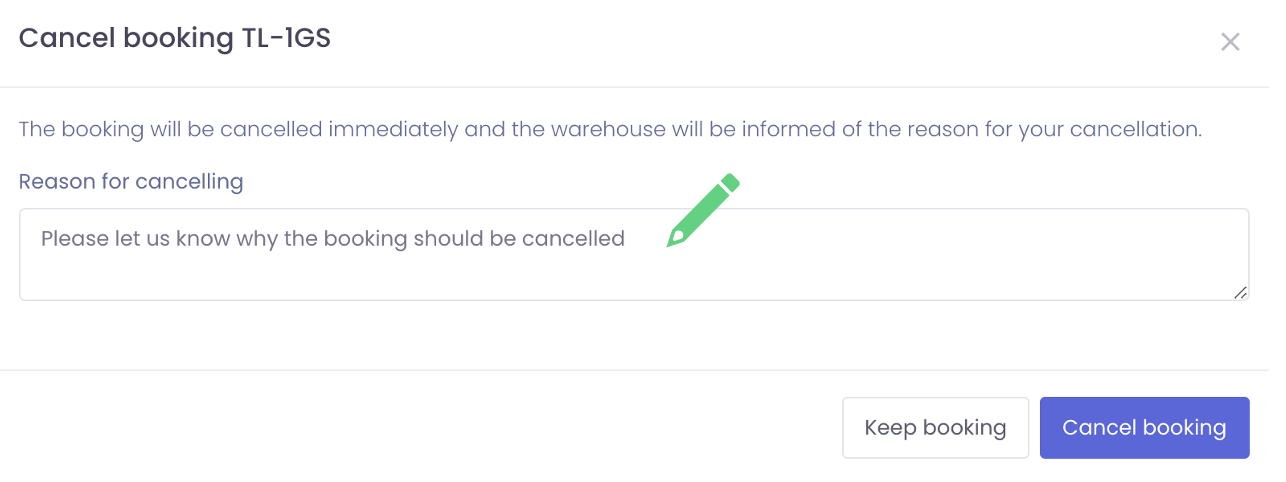Image resolution: width=1286 pixels, height=482 pixels.
Task: Focus the "Please let us know" placeholder field
Action: [x=333, y=239]
